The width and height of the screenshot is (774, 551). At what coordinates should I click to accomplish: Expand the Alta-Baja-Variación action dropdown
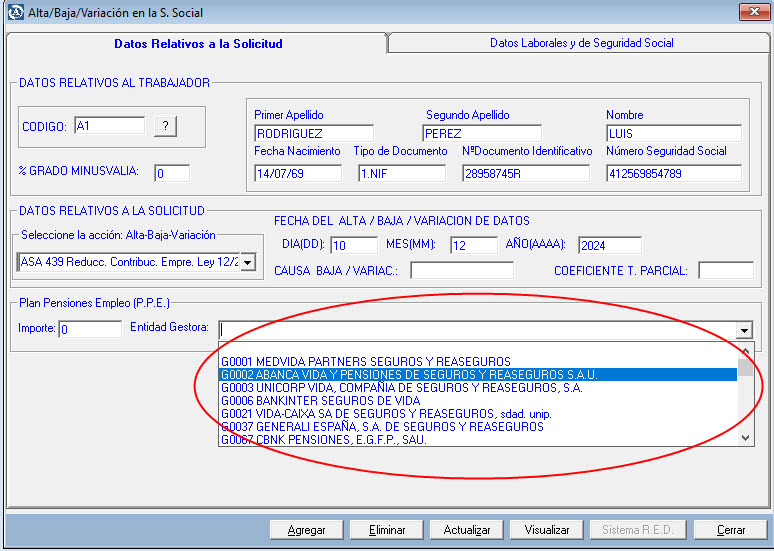coord(247,262)
